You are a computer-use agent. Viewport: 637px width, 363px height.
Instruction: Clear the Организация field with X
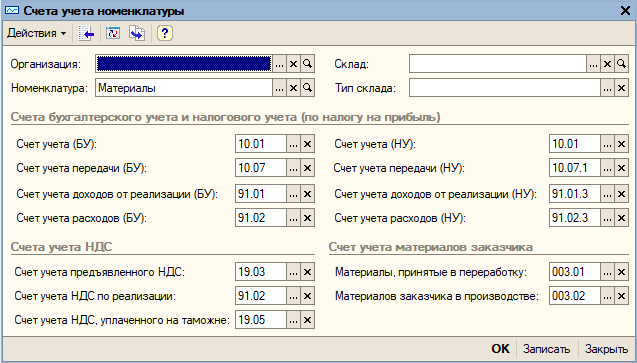coord(293,64)
